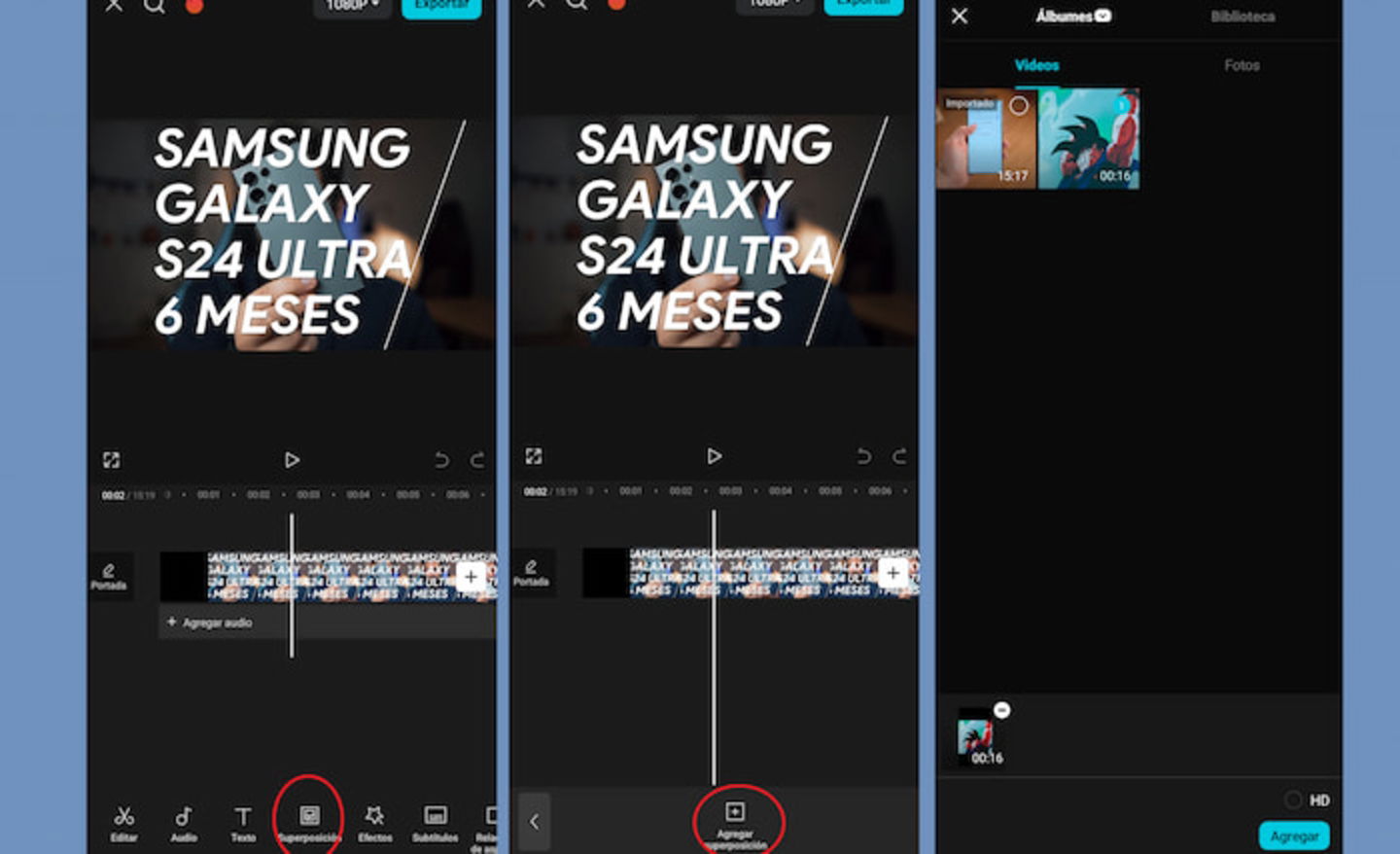
Task: Open the Audio music-note tool
Action: pos(184,823)
